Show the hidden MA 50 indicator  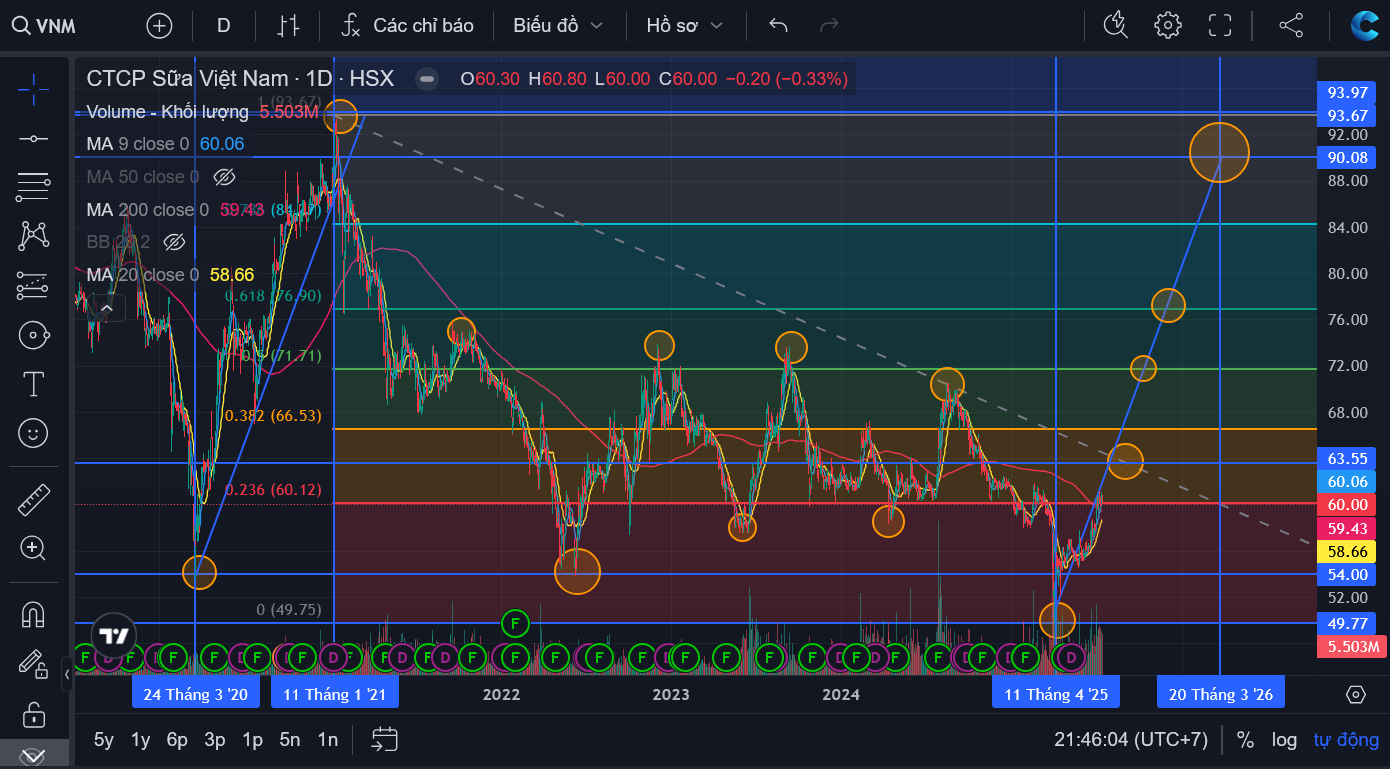[x=224, y=177]
